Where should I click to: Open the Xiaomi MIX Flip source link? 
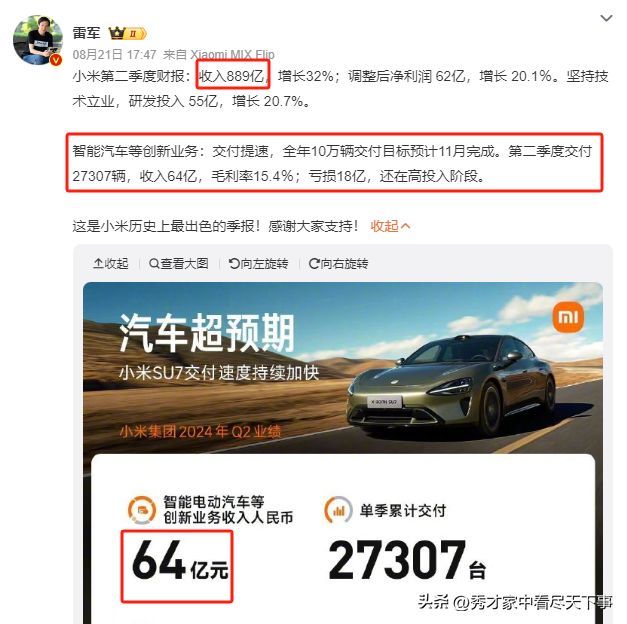pos(232,54)
